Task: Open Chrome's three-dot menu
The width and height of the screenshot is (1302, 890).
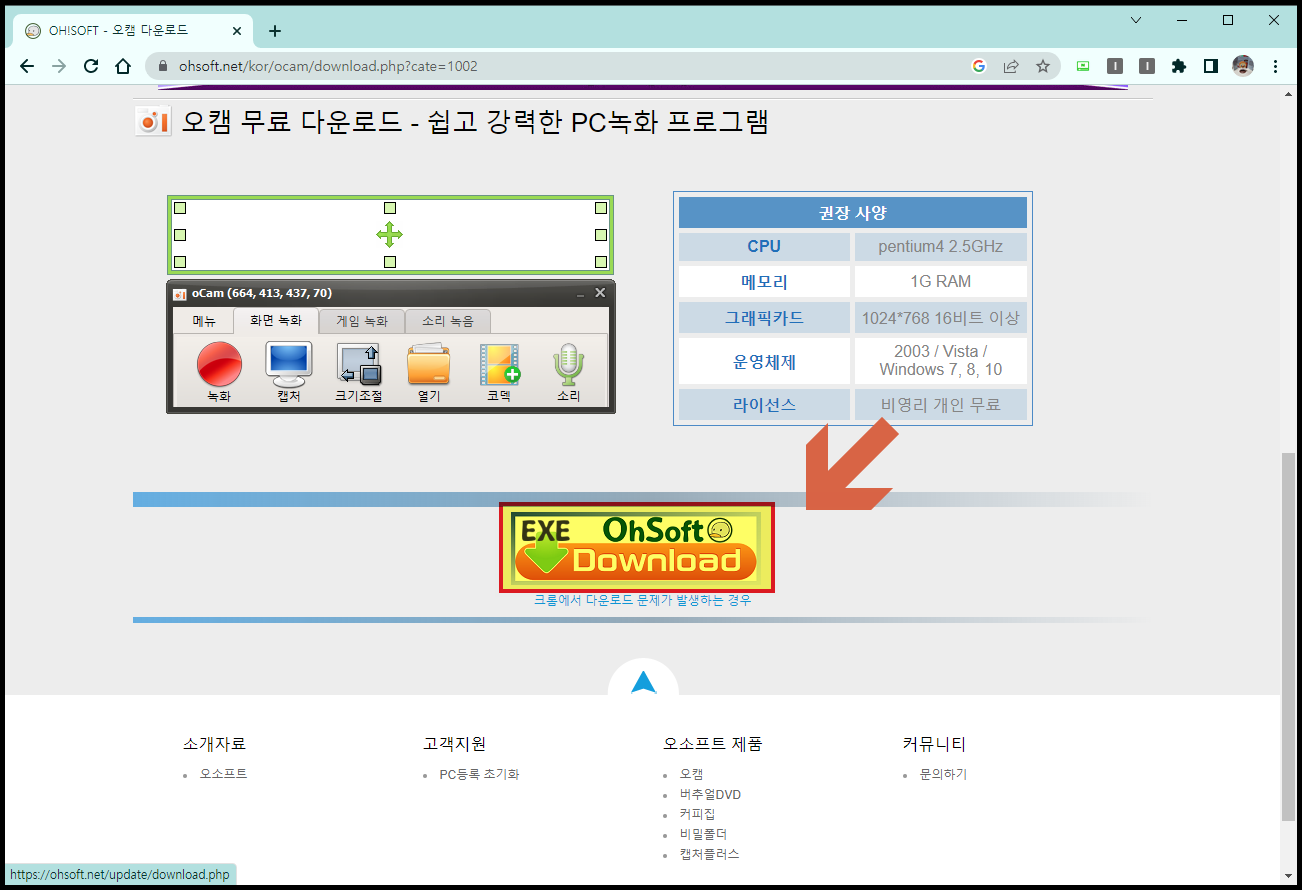Action: [x=1275, y=66]
